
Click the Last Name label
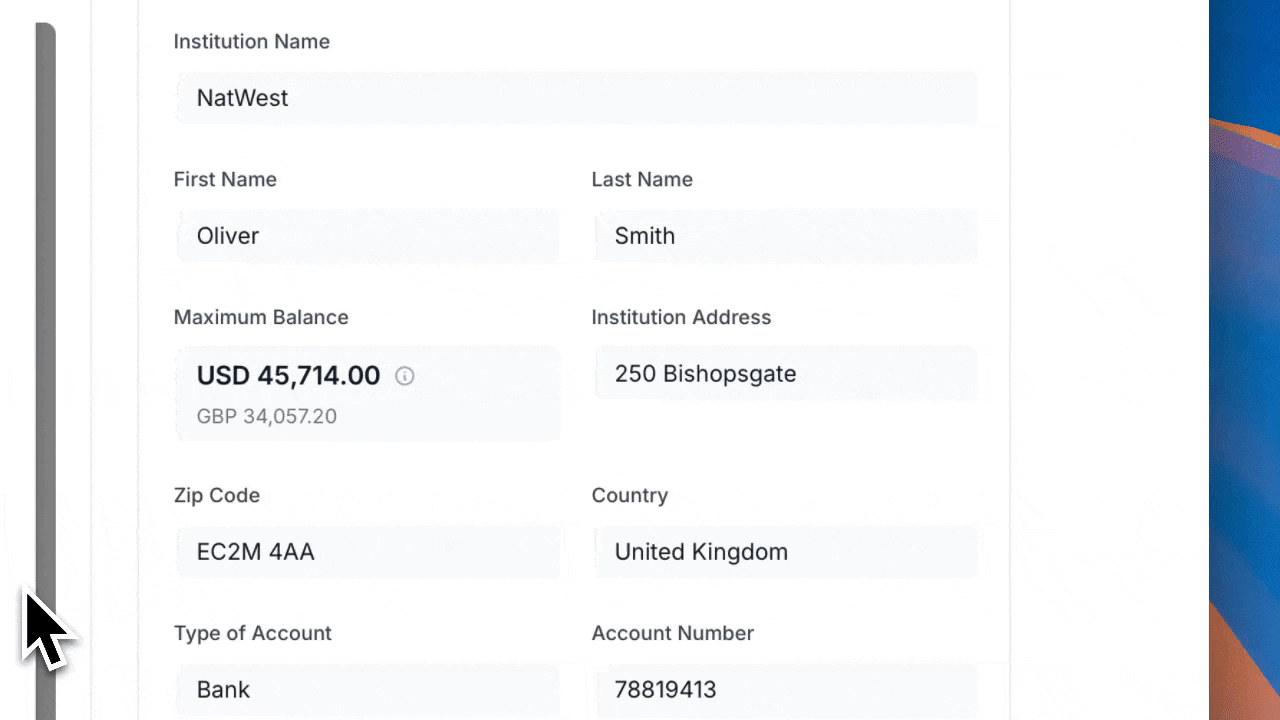click(x=642, y=180)
